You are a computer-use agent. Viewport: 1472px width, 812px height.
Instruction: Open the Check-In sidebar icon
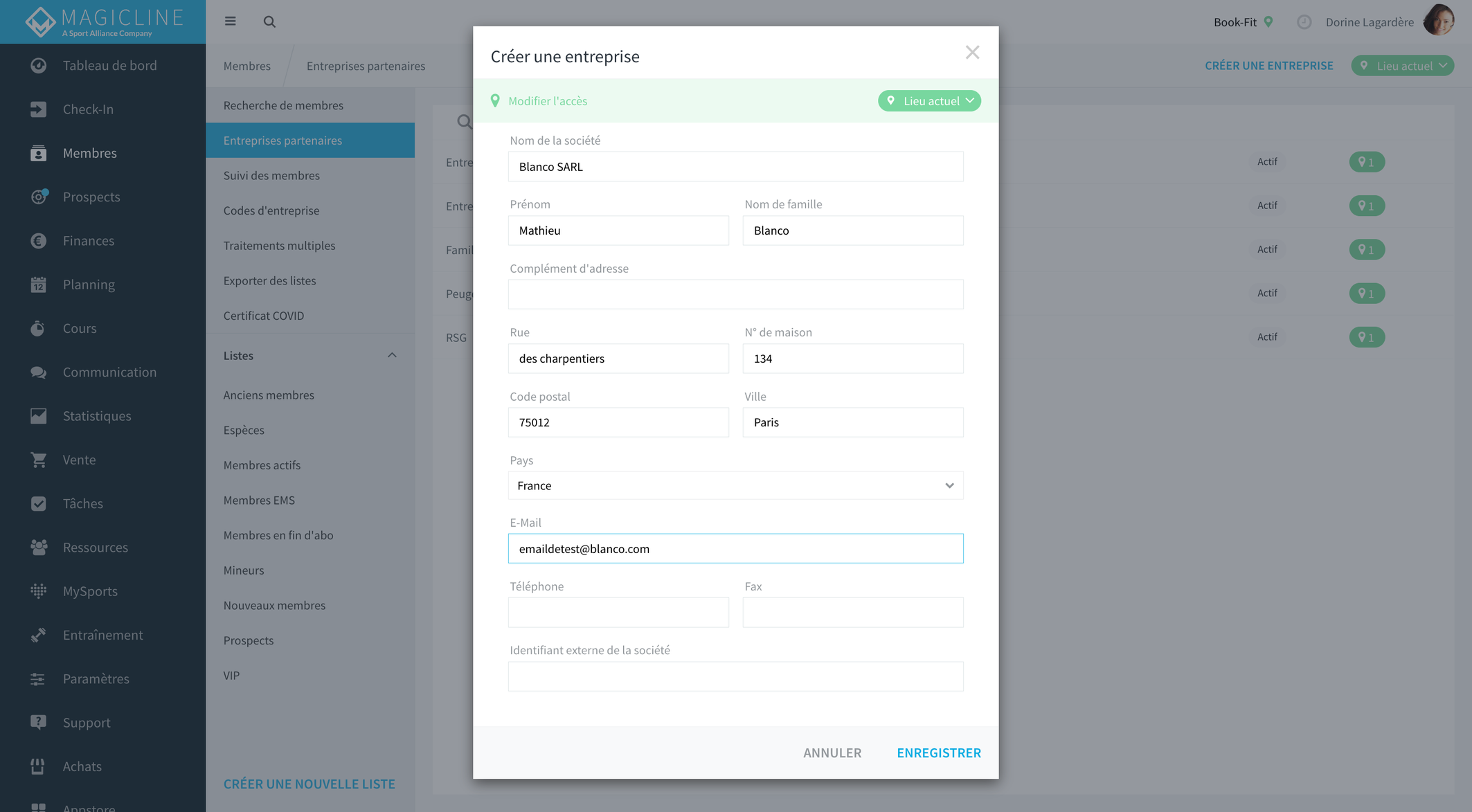coord(39,109)
